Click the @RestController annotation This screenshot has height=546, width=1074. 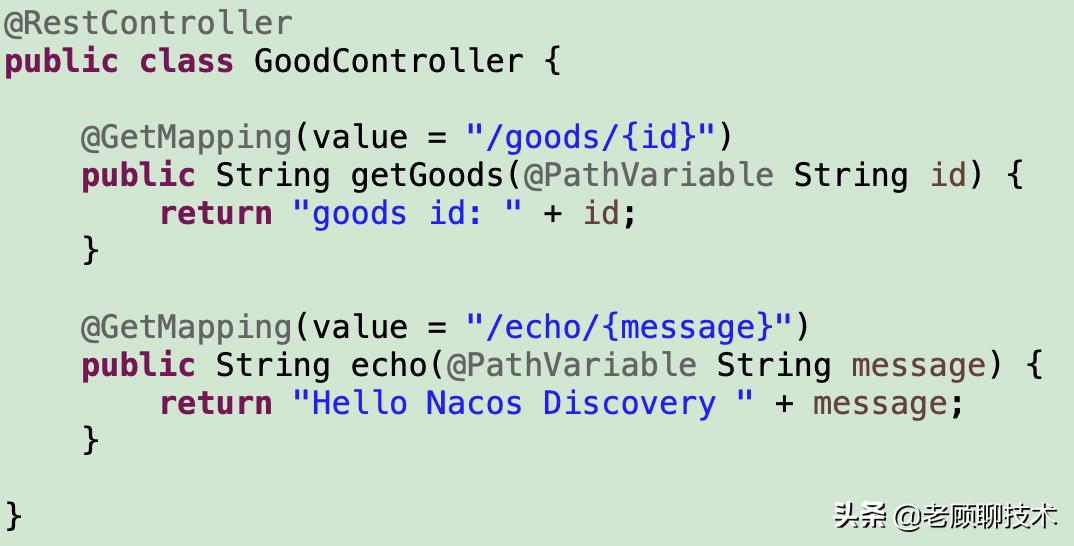pos(148,22)
